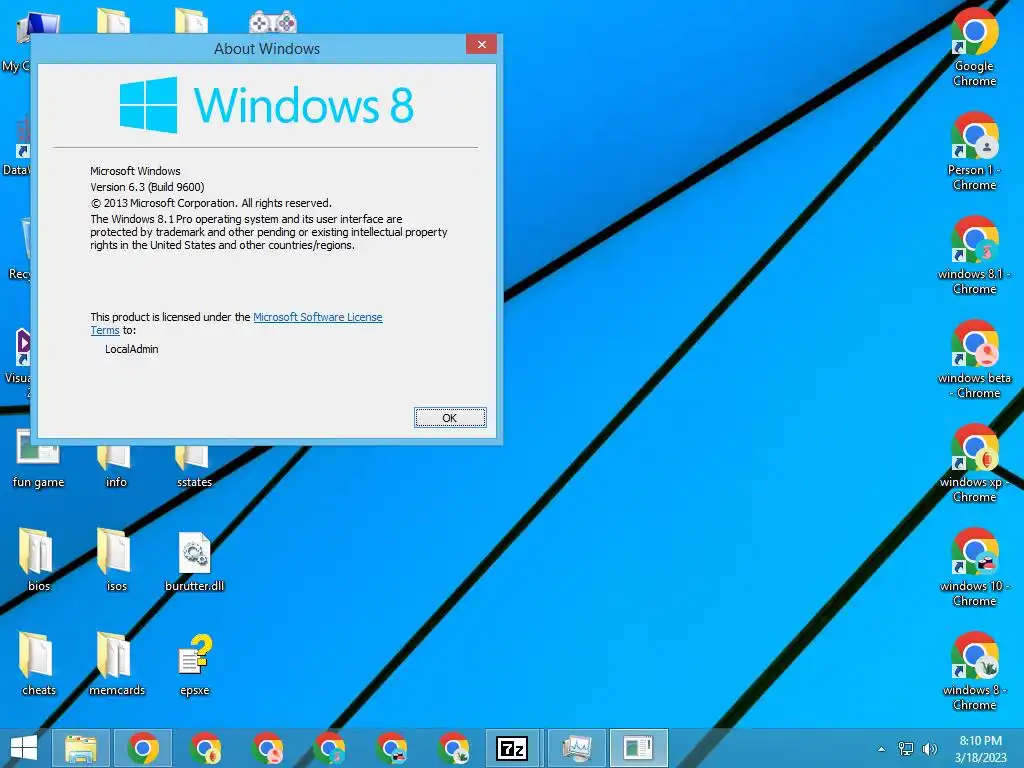Open the 7-Zip taskbar icon
Viewport: 1024px width, 768px height.
(x=512, y=748)
